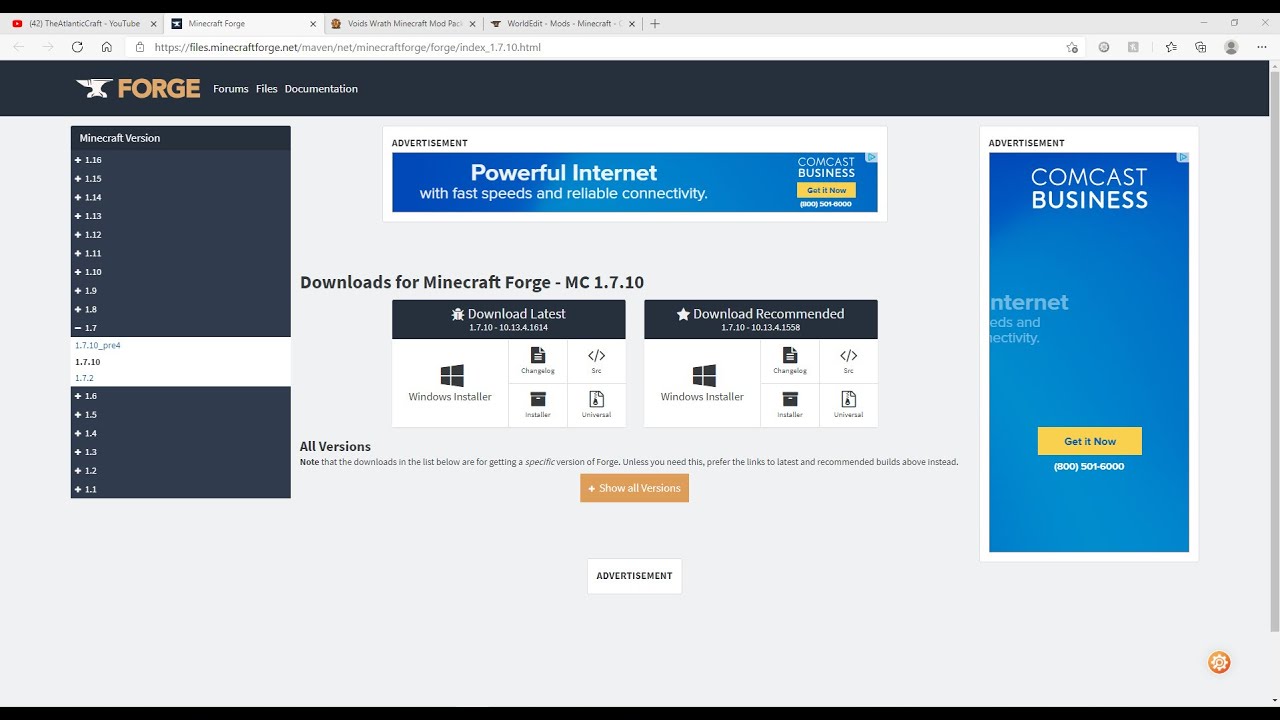Image resolution: width=1280 pixels, height=720 pixels.
Task: Click the orange gear floating icon
Action: coord(1219,662)
